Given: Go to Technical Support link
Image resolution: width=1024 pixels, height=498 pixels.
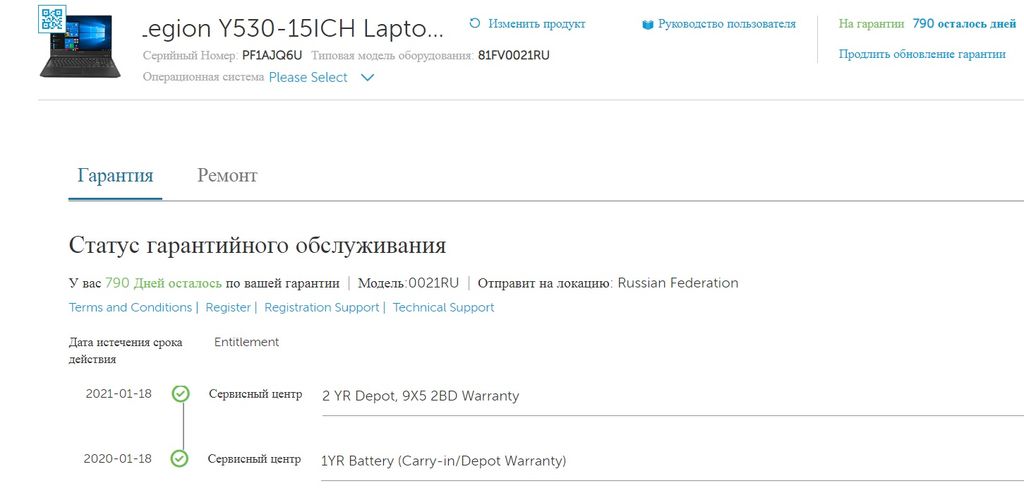Looking at the screenshot, I should pos(443,308).
